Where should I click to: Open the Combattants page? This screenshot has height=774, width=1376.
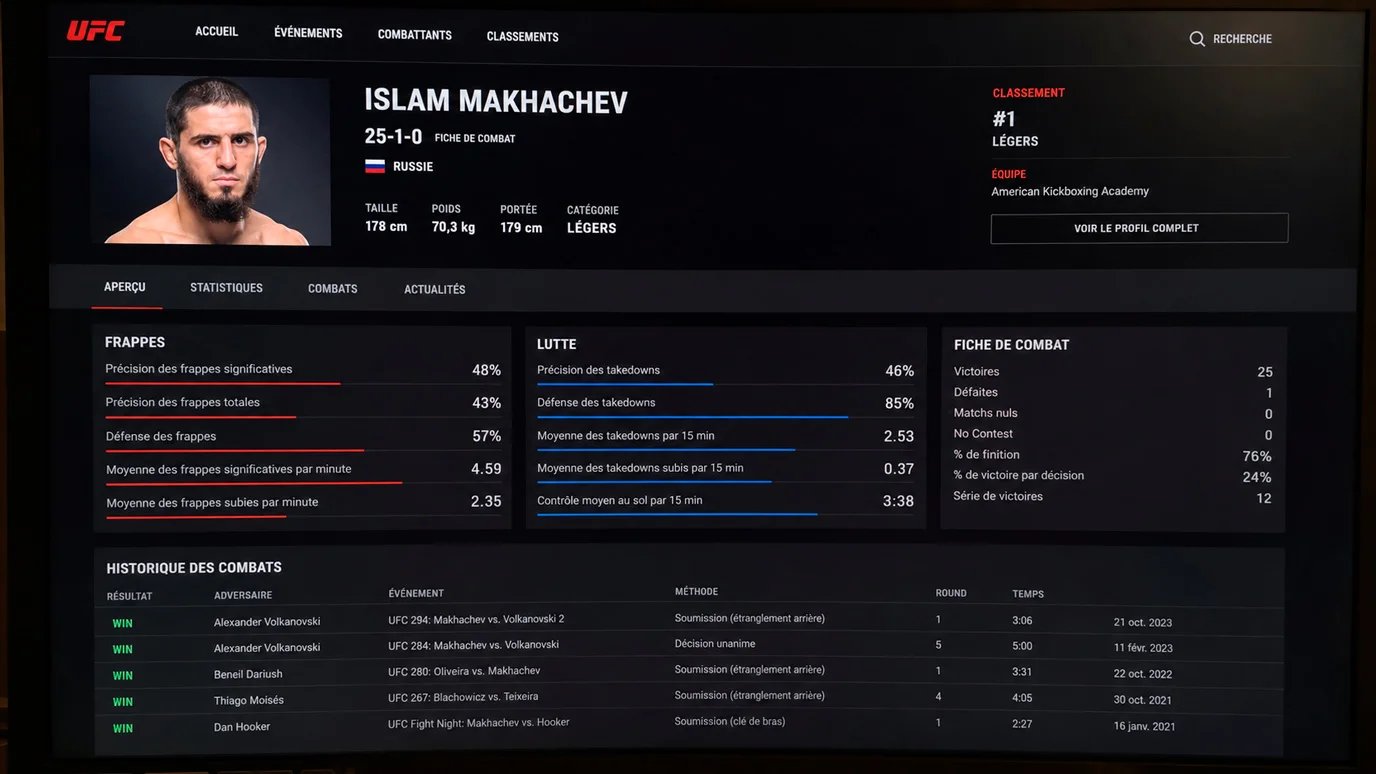pos(415,35)
